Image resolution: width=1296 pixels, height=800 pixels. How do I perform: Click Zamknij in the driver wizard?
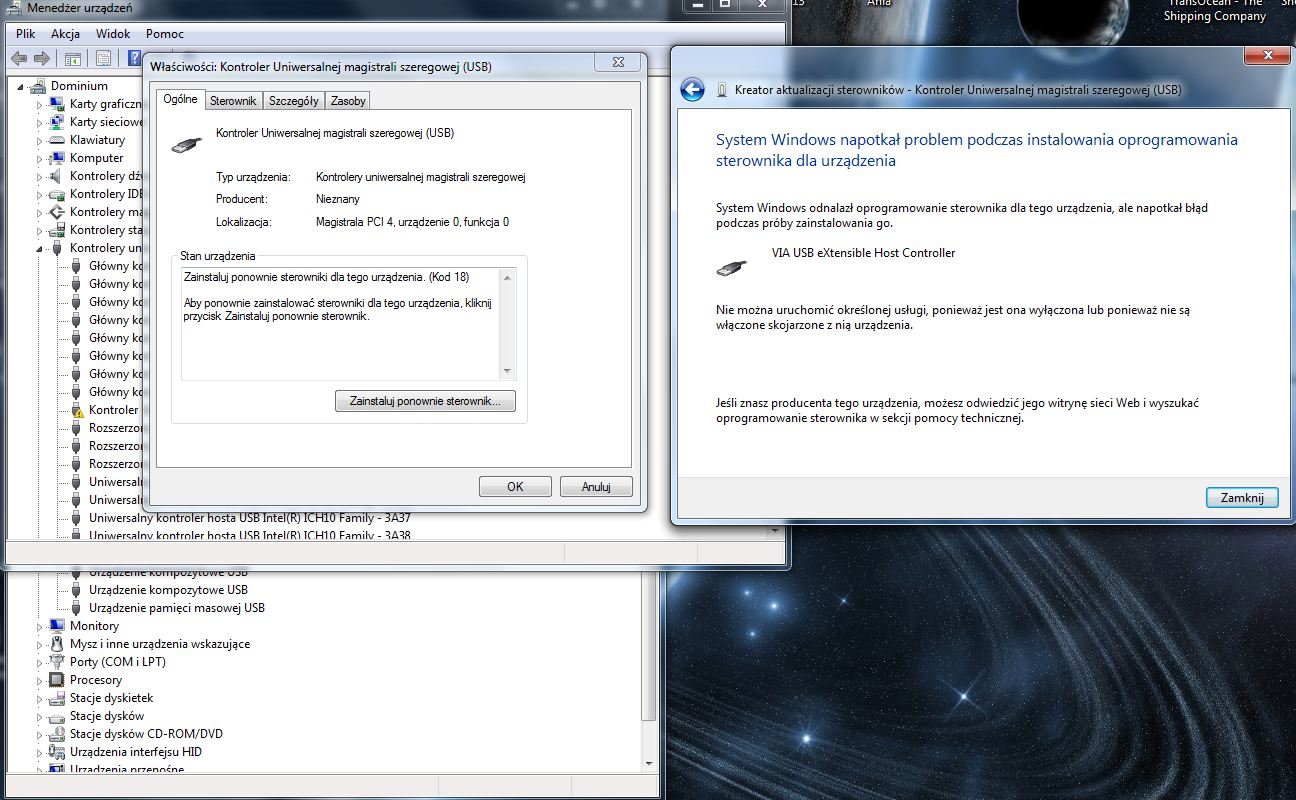click(1242, 497)
